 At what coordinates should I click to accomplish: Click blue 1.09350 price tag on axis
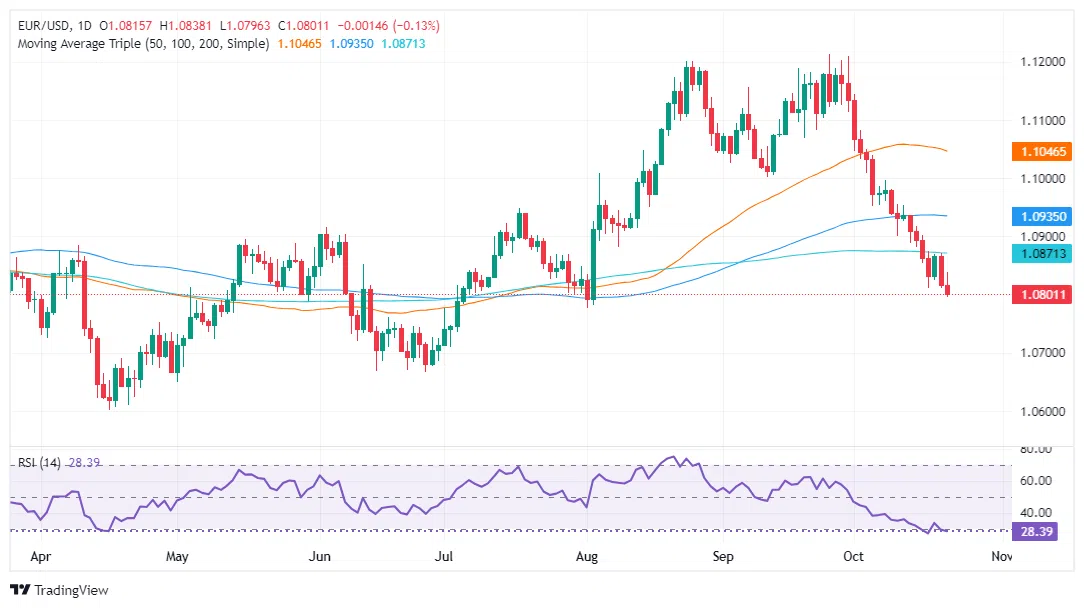click(1044, 216)
